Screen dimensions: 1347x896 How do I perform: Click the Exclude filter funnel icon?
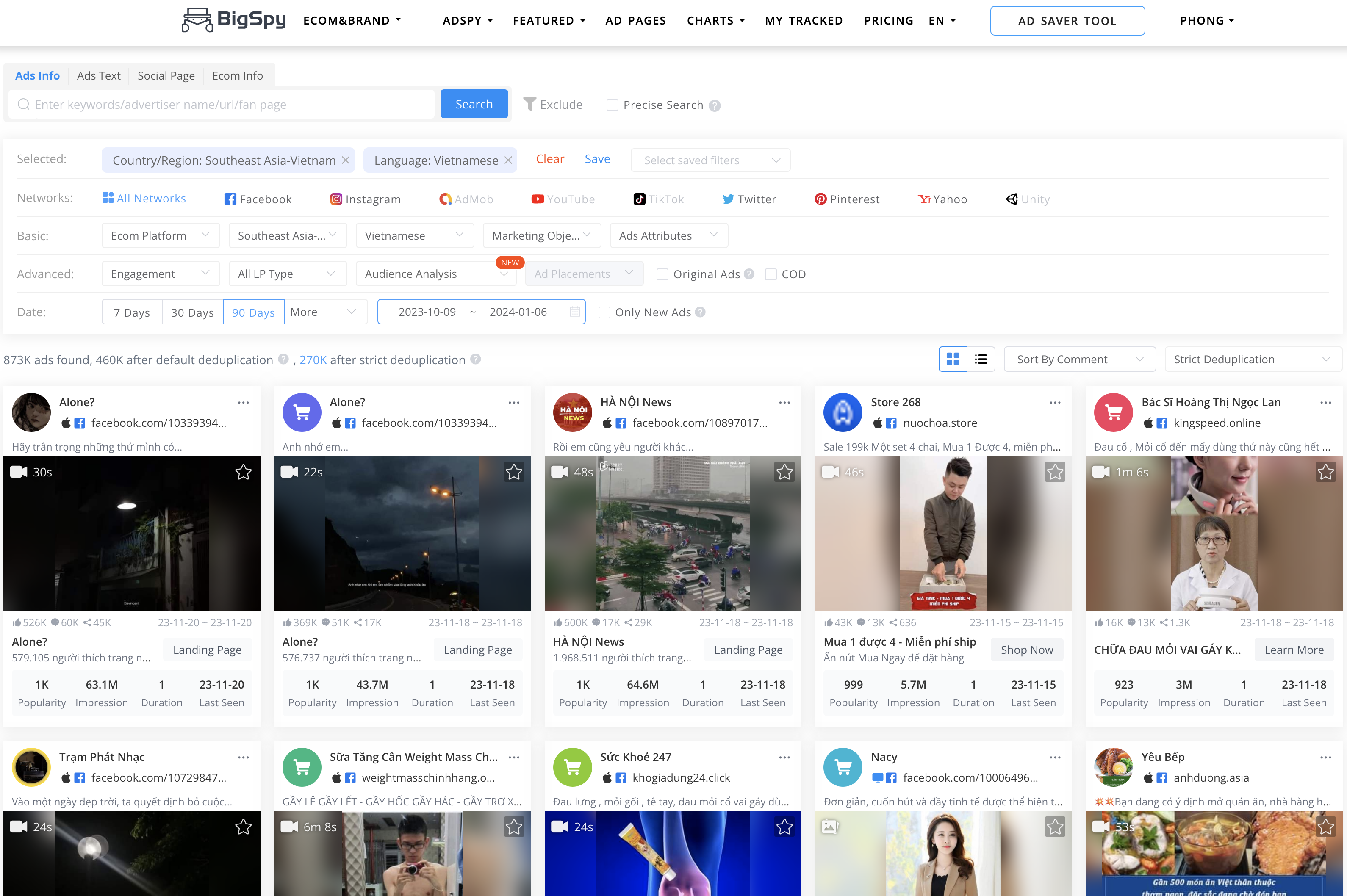(530, 104)
